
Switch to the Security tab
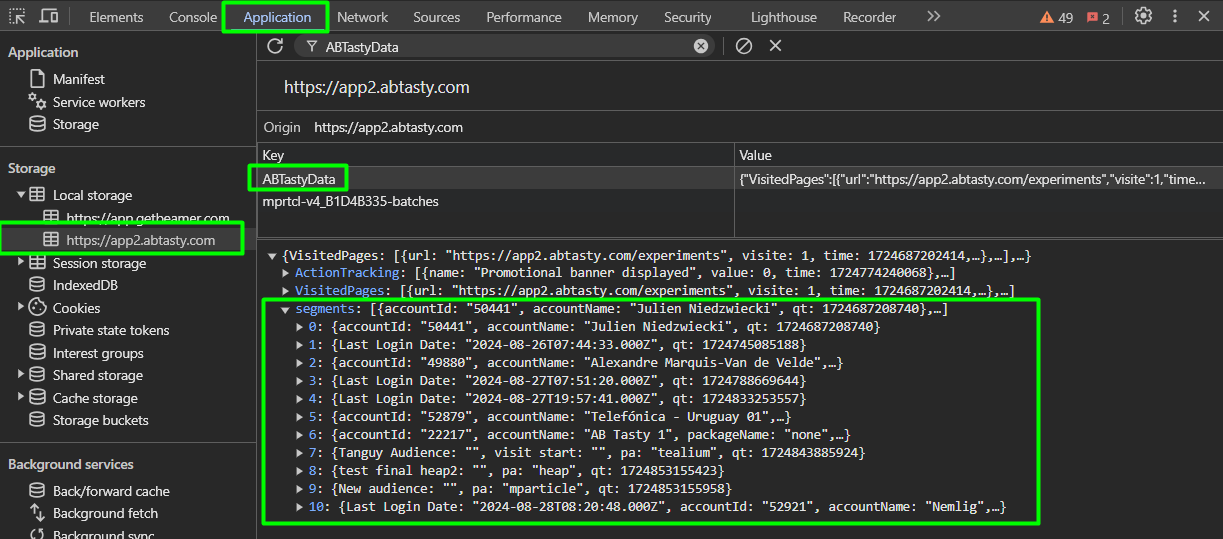(688, 17)
